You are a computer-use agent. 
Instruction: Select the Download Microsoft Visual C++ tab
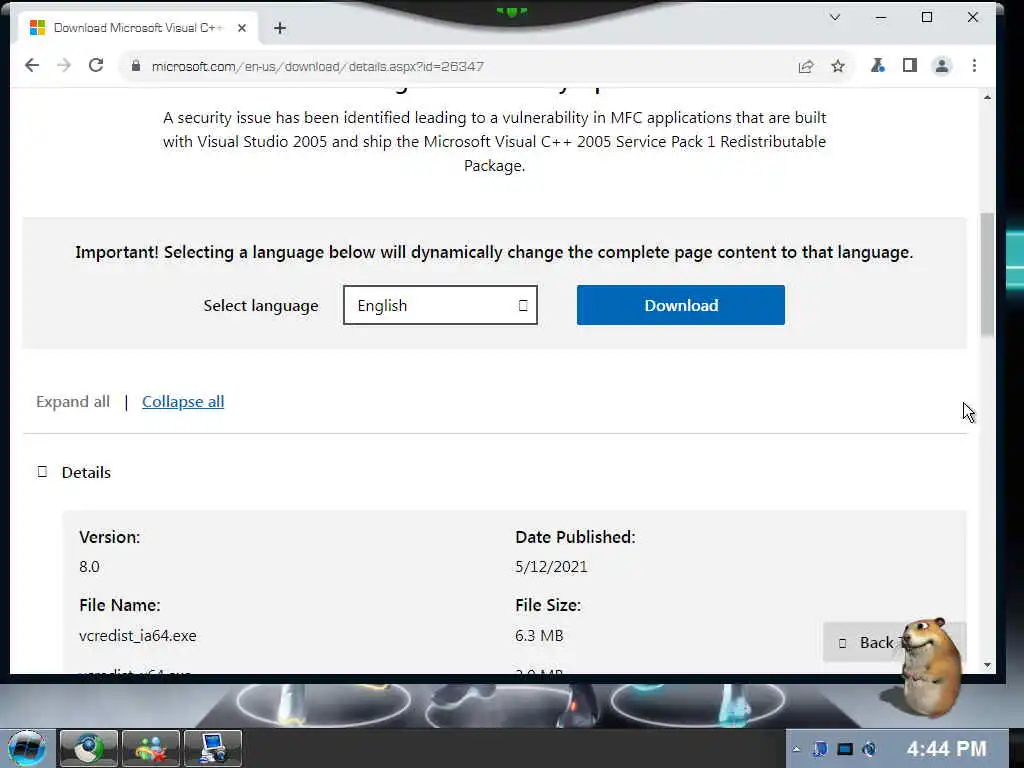pos(136,28)
